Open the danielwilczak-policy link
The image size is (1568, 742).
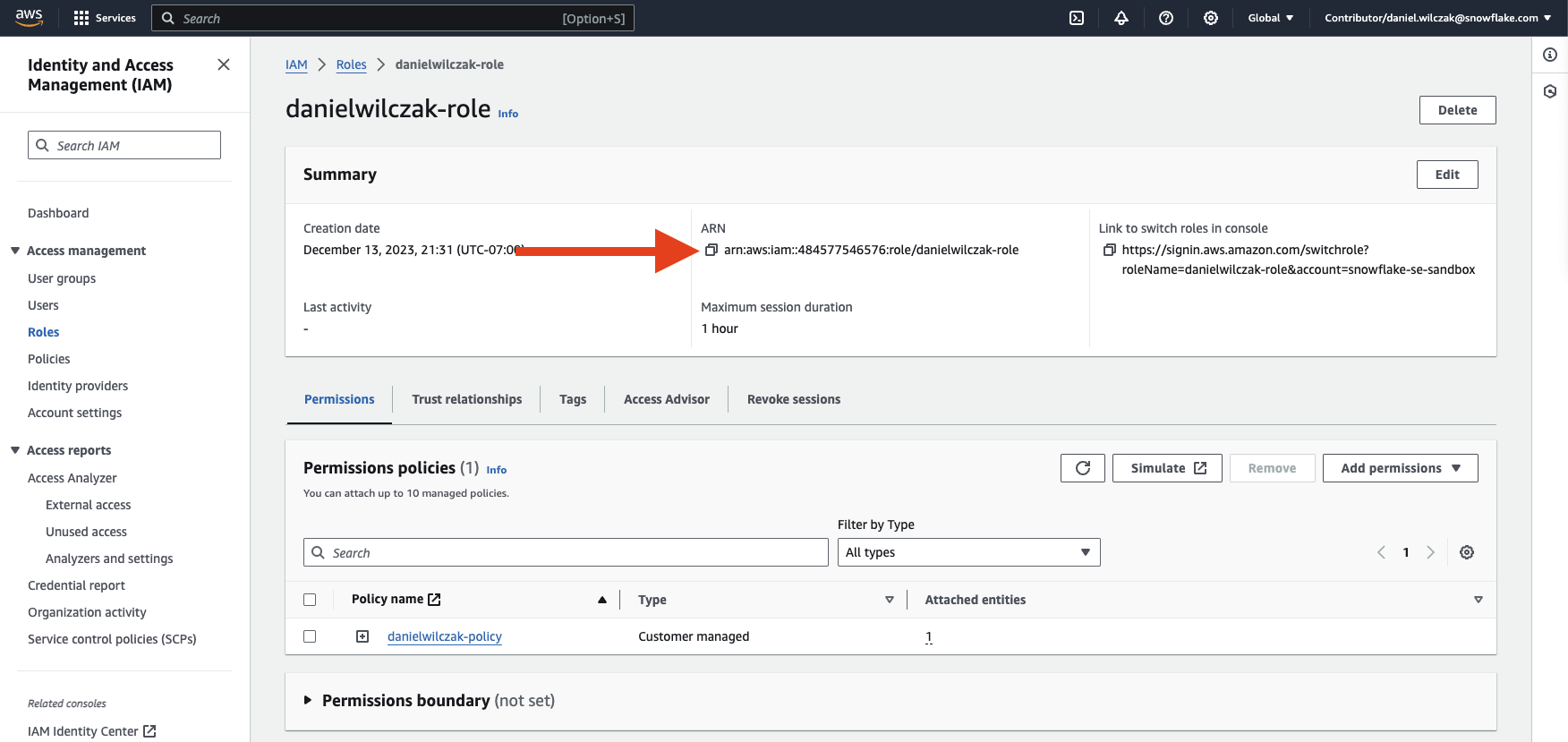[444, 636]
